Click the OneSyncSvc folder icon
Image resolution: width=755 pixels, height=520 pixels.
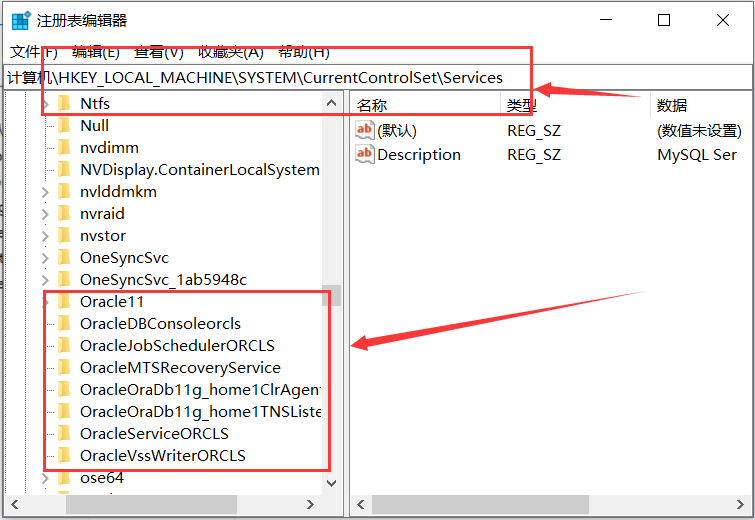coord(64,258)
